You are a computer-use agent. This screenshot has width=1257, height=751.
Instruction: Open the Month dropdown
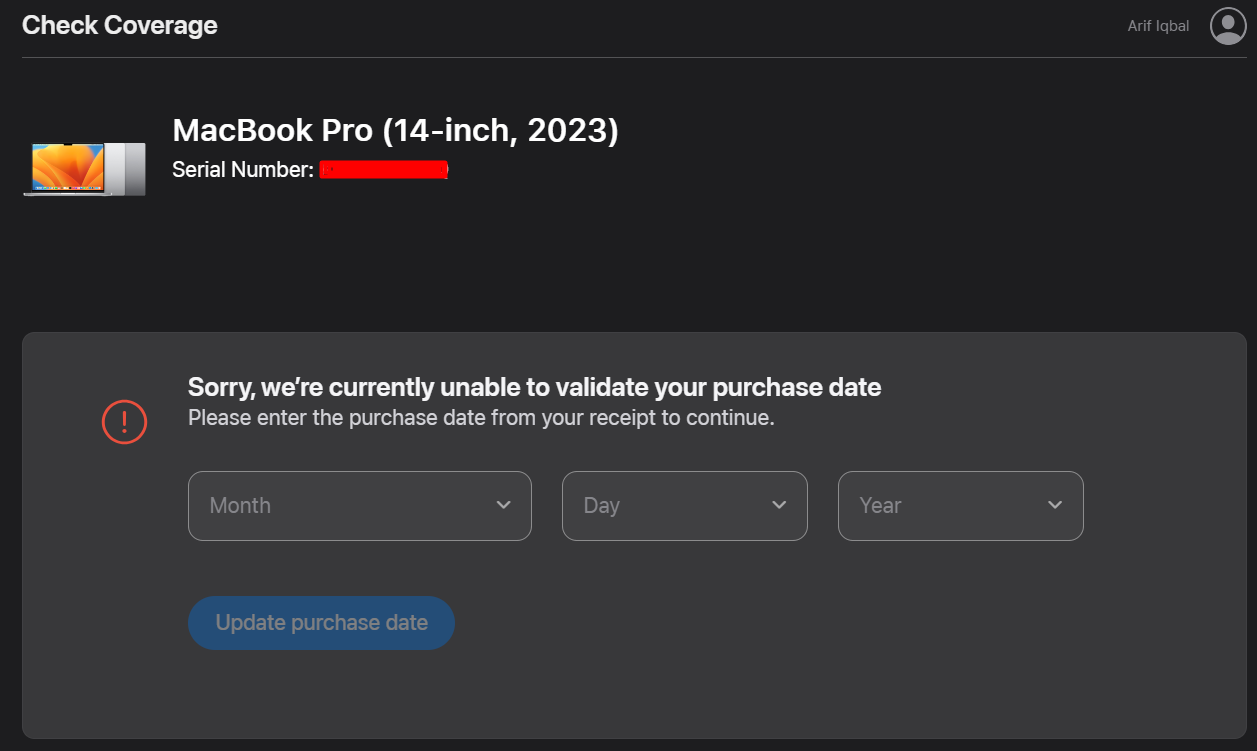pos(359,506)
